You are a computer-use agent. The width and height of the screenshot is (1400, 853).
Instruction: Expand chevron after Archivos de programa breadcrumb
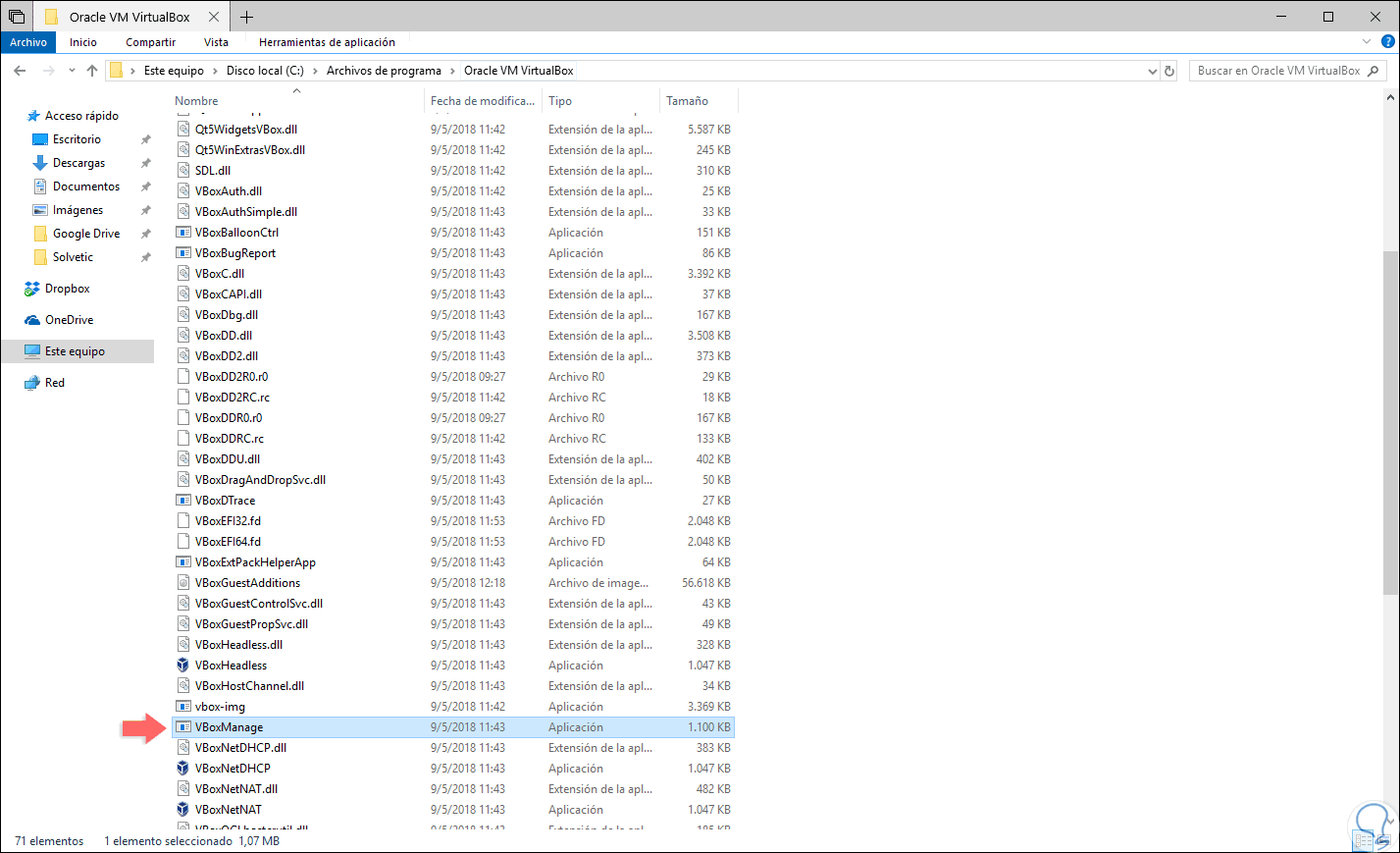[x=453, y=71]
